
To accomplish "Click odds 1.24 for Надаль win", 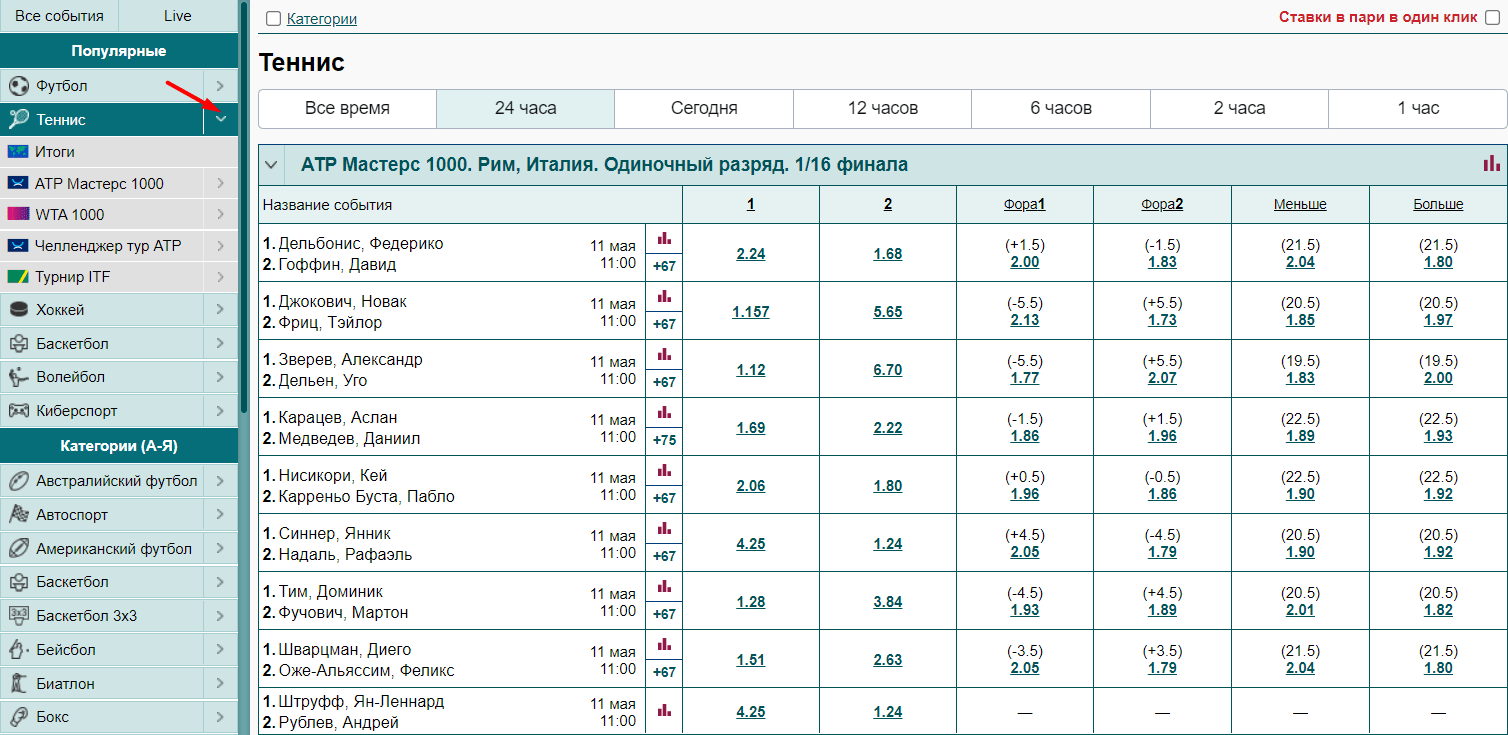I will [x=888, y=544].
